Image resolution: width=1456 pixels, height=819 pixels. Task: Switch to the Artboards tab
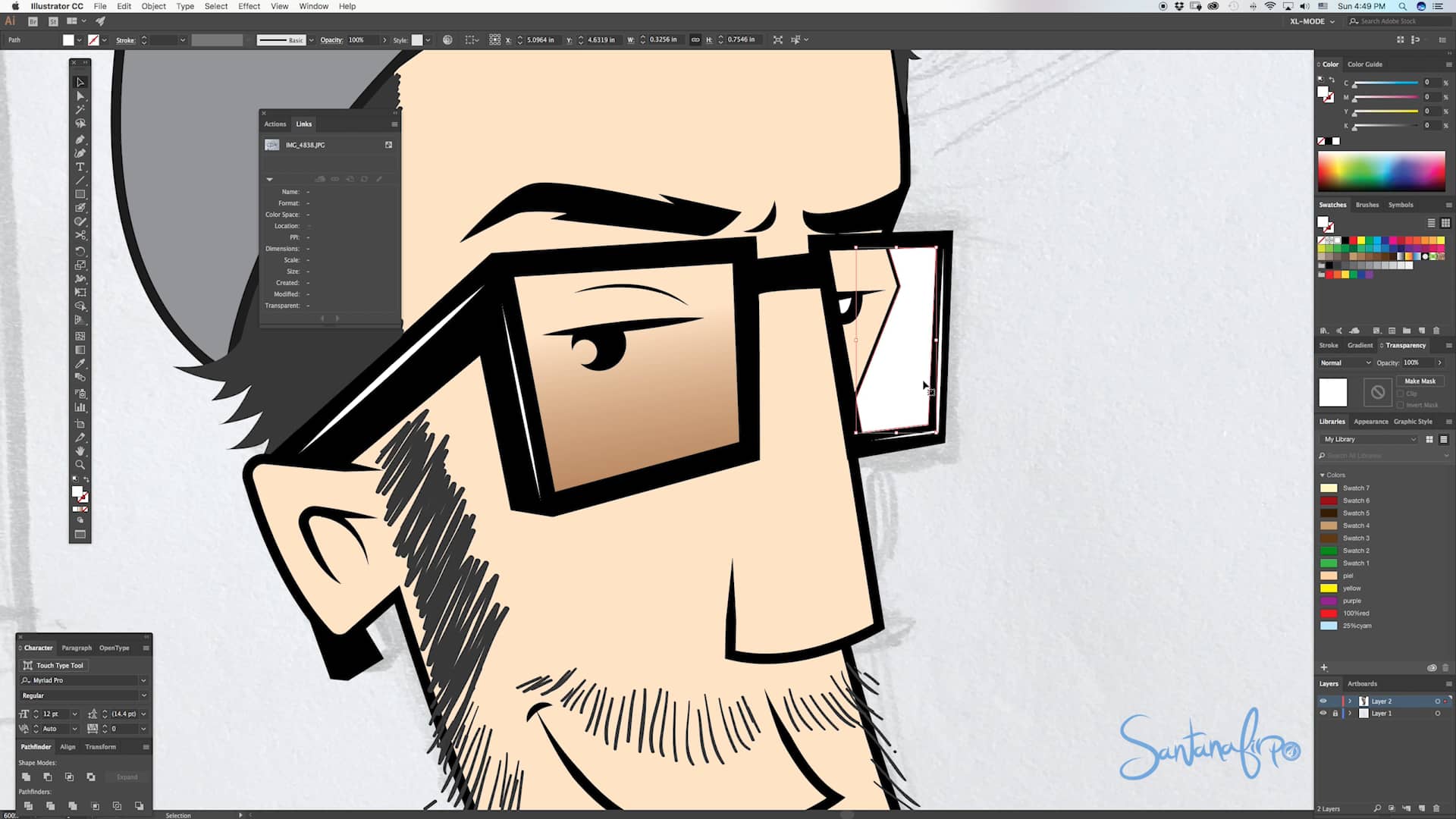tap(1363, 684)
